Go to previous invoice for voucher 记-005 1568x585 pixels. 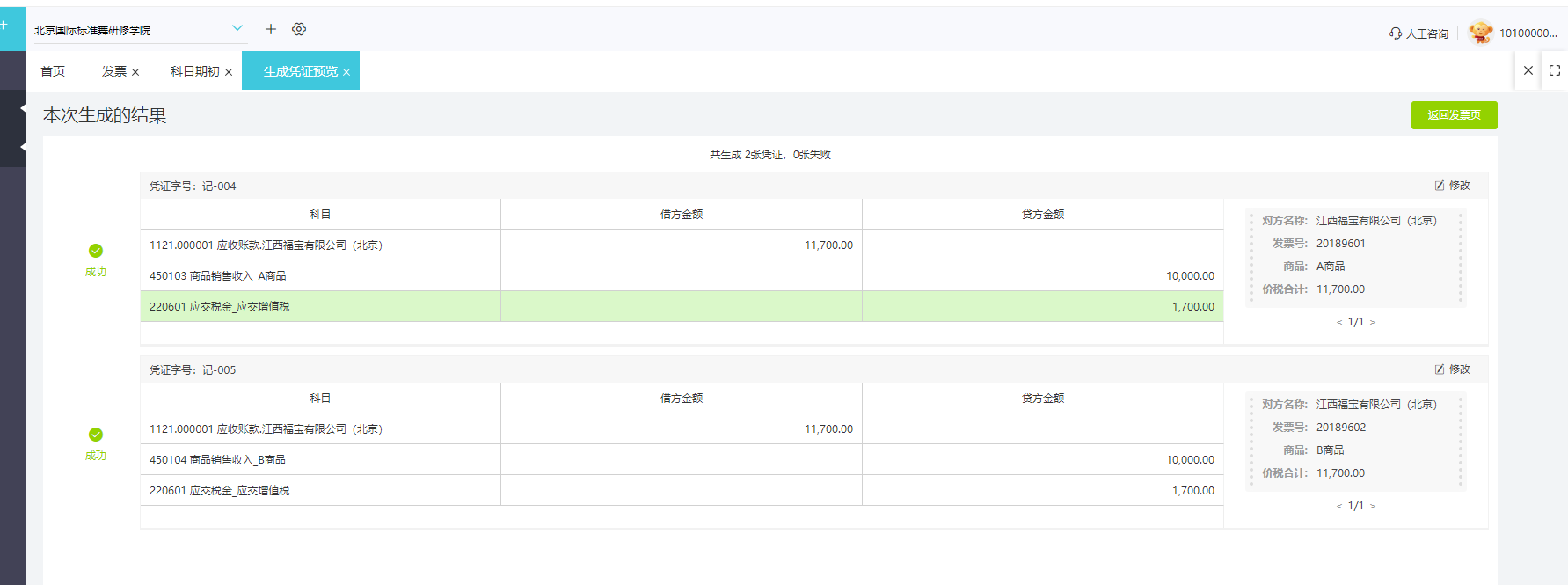1338,506
